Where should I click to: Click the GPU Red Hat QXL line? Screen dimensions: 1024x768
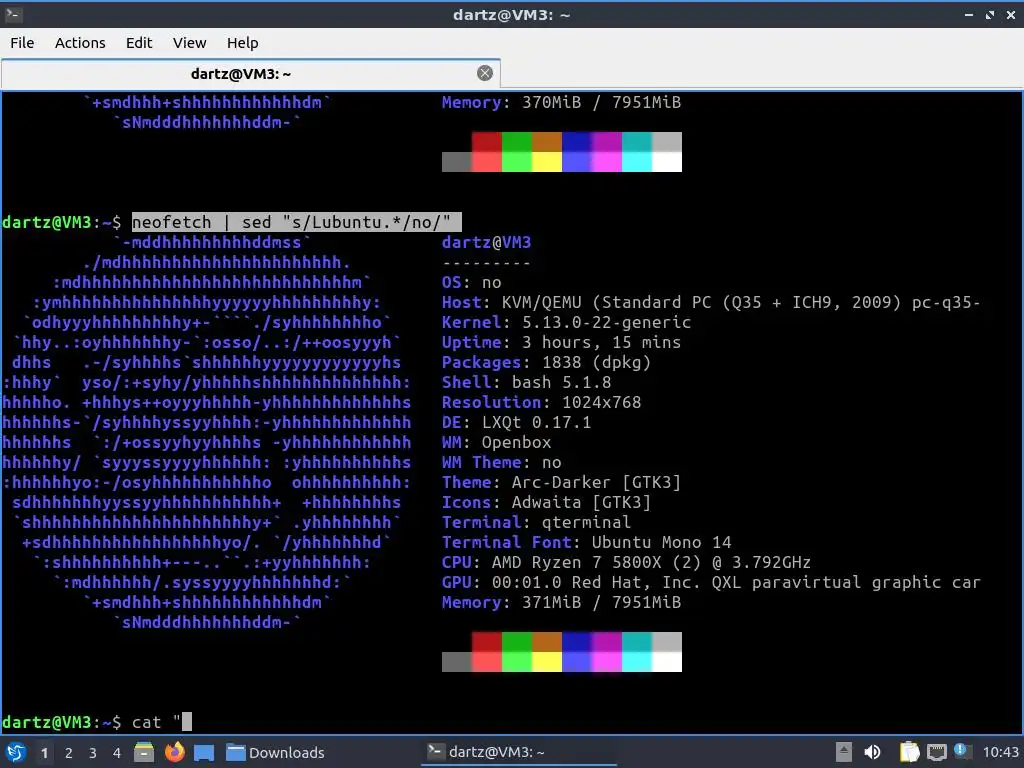pos(711,583)
